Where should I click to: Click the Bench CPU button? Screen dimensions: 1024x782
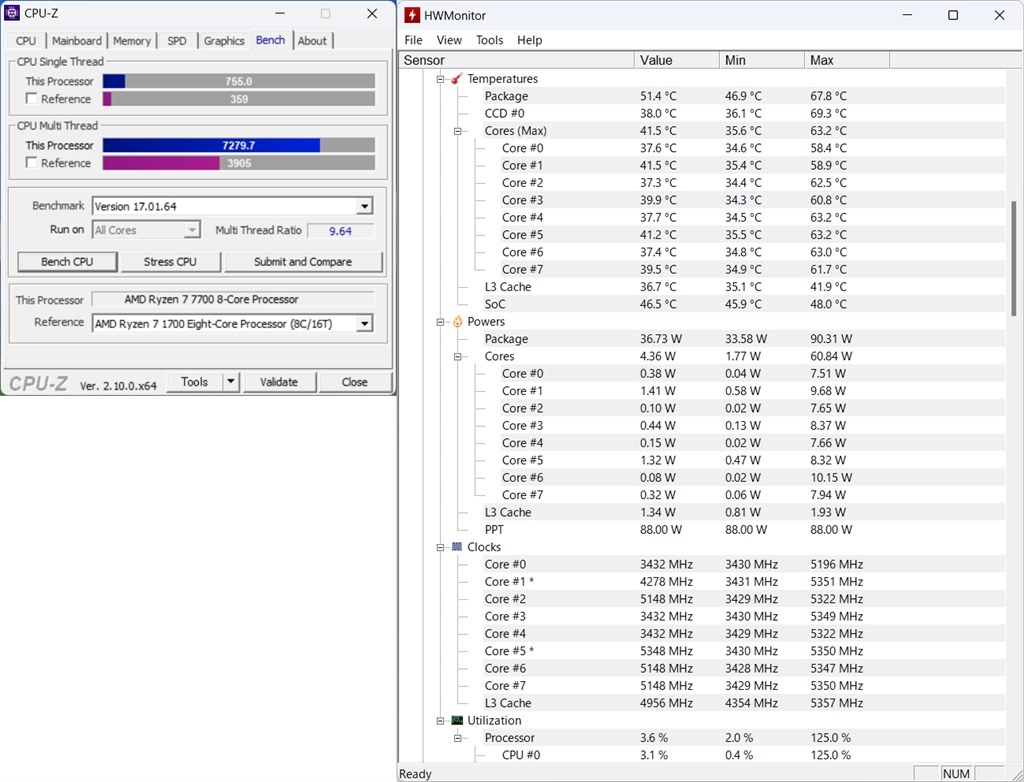[67, 261]
